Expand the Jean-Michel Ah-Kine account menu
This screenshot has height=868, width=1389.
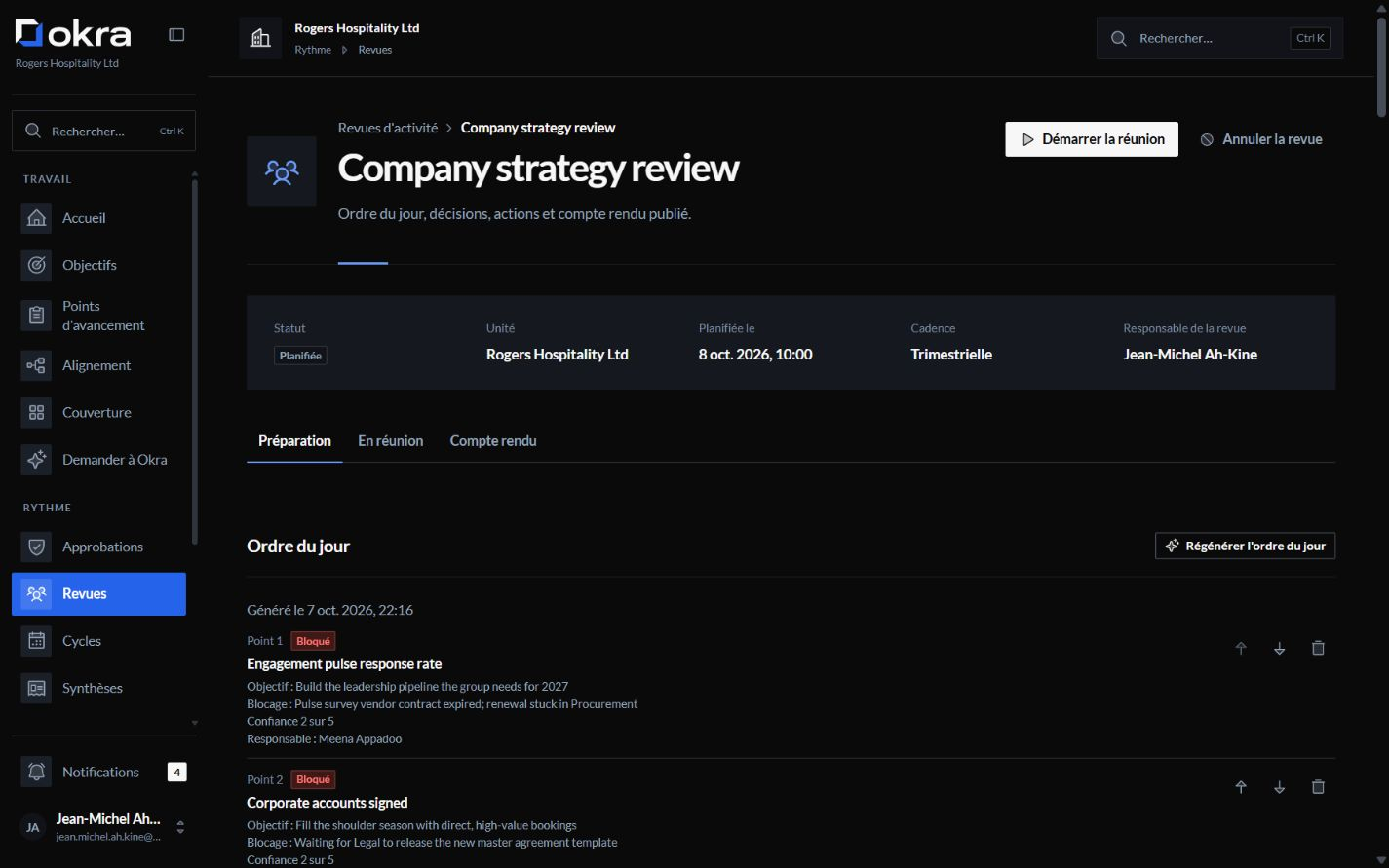tap(103, 827)
